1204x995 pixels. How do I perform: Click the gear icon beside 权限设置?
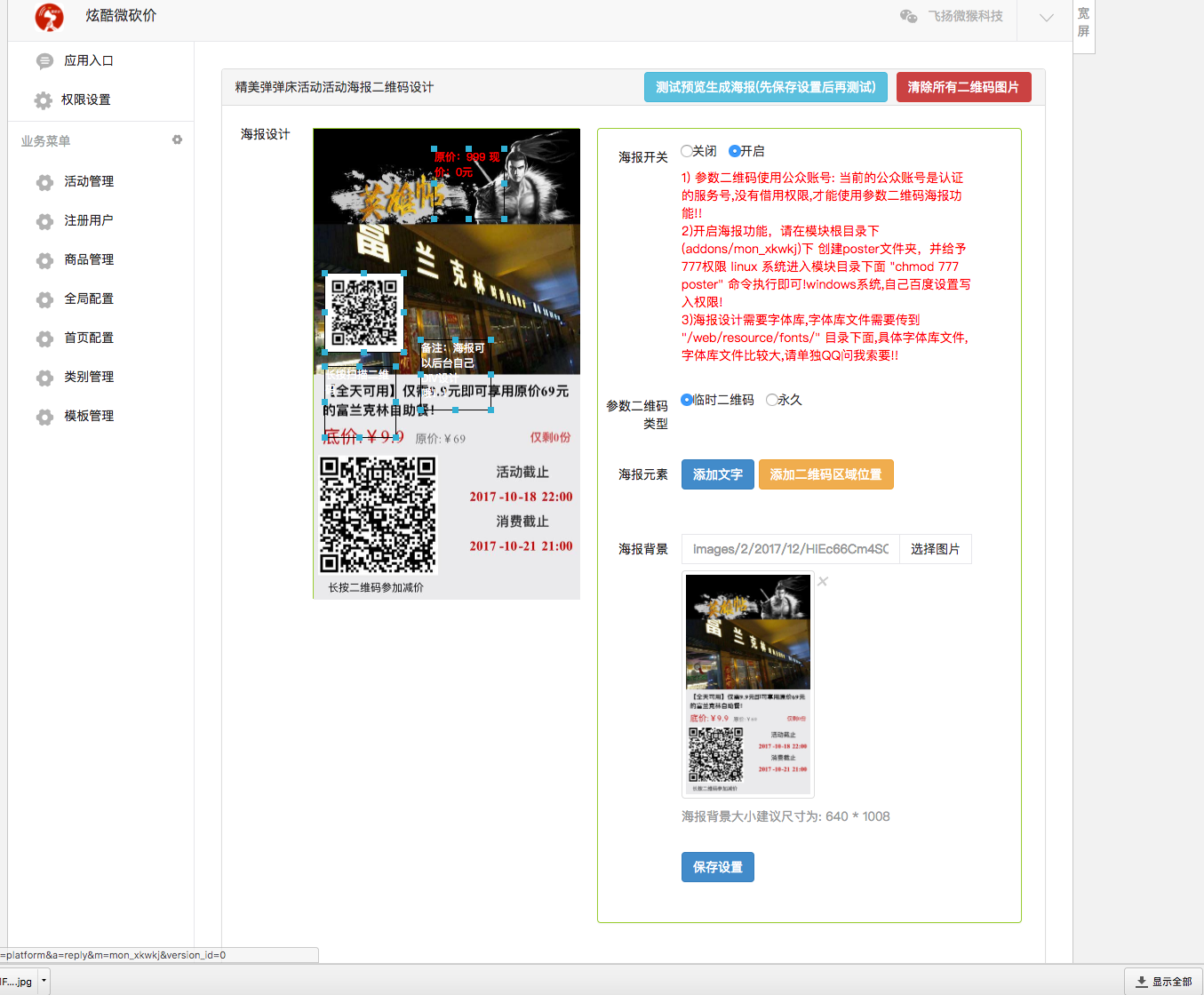[x=44, y=100]
